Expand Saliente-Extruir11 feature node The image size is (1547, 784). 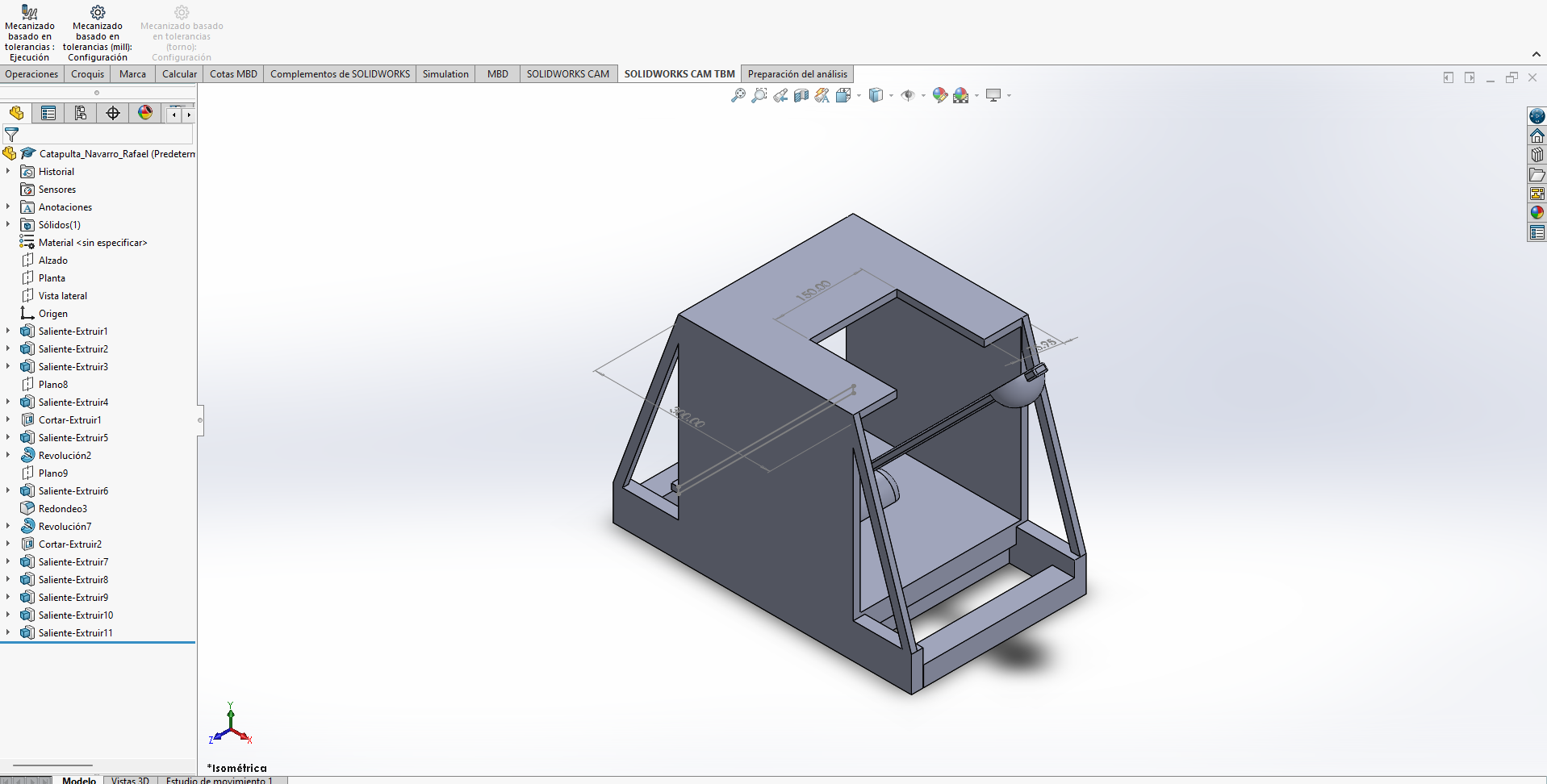(x=8, y=632)
